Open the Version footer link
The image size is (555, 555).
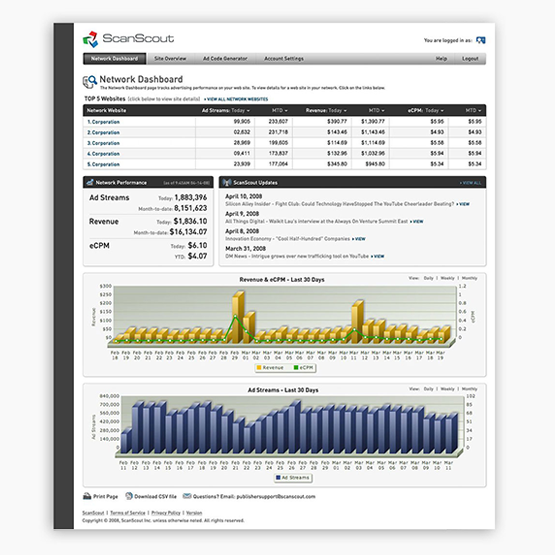coord(194,513)
